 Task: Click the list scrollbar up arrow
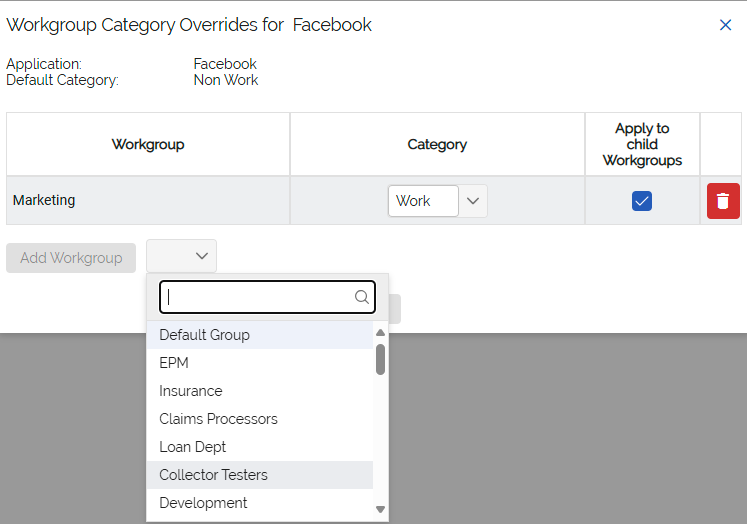point(380,333)
